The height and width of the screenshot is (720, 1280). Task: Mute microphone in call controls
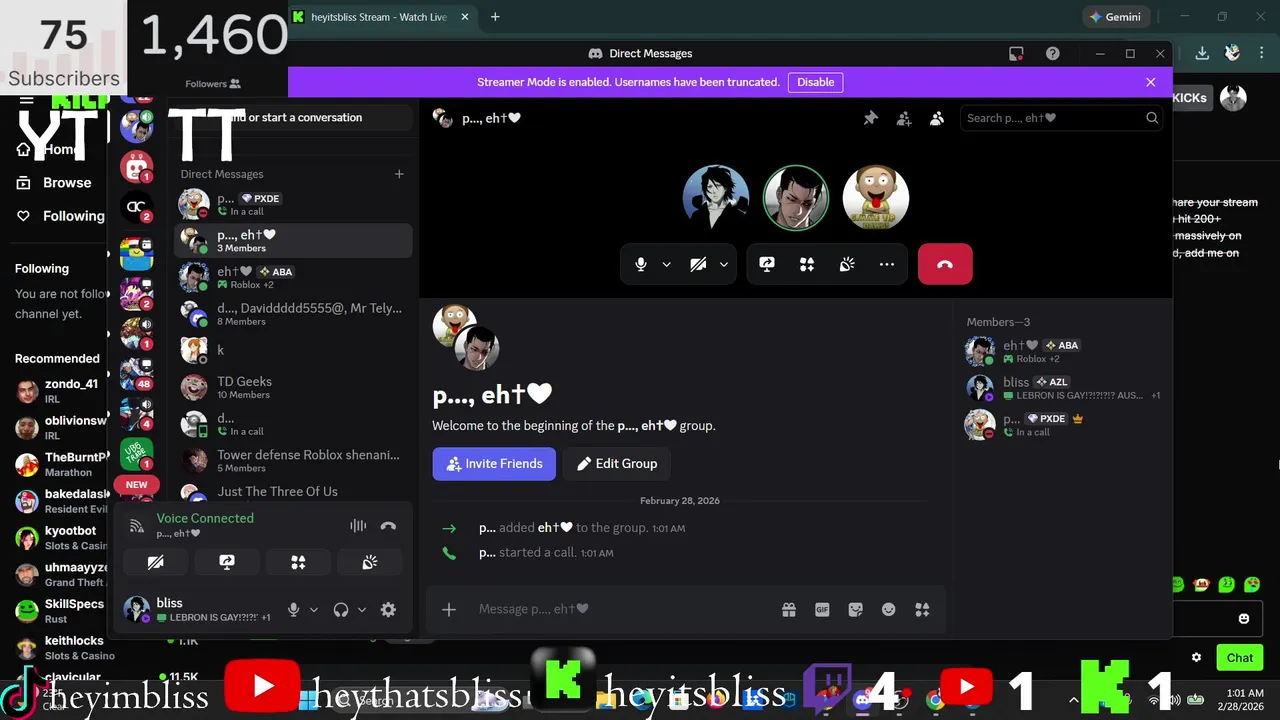(x=641, y=264)
